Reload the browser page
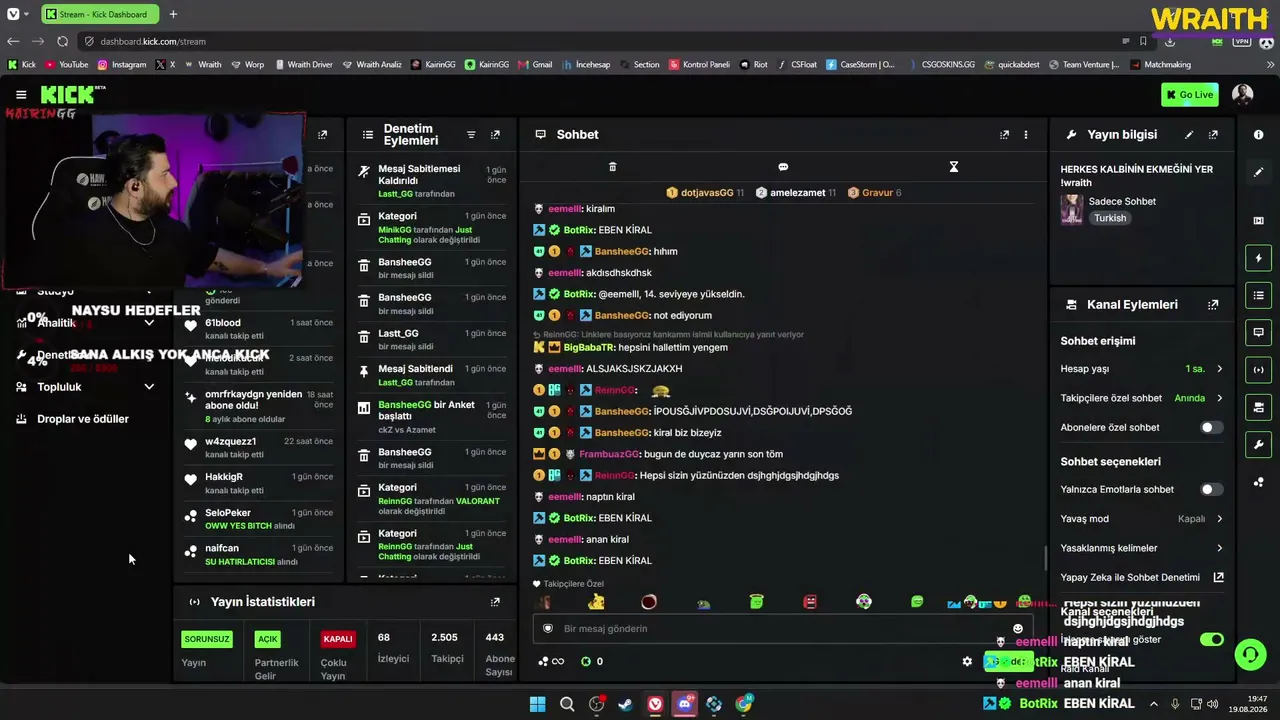The width and height of the screenshot is (1280, 720). [62, 41]
